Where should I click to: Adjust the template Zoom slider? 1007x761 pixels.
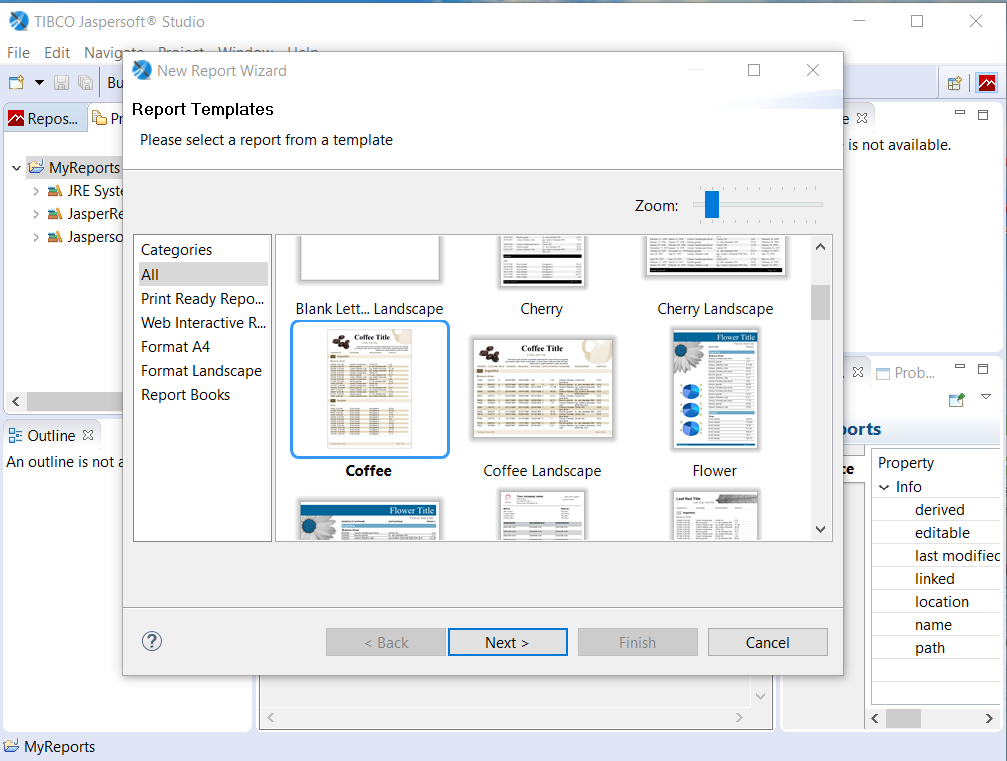coord(711,204)
